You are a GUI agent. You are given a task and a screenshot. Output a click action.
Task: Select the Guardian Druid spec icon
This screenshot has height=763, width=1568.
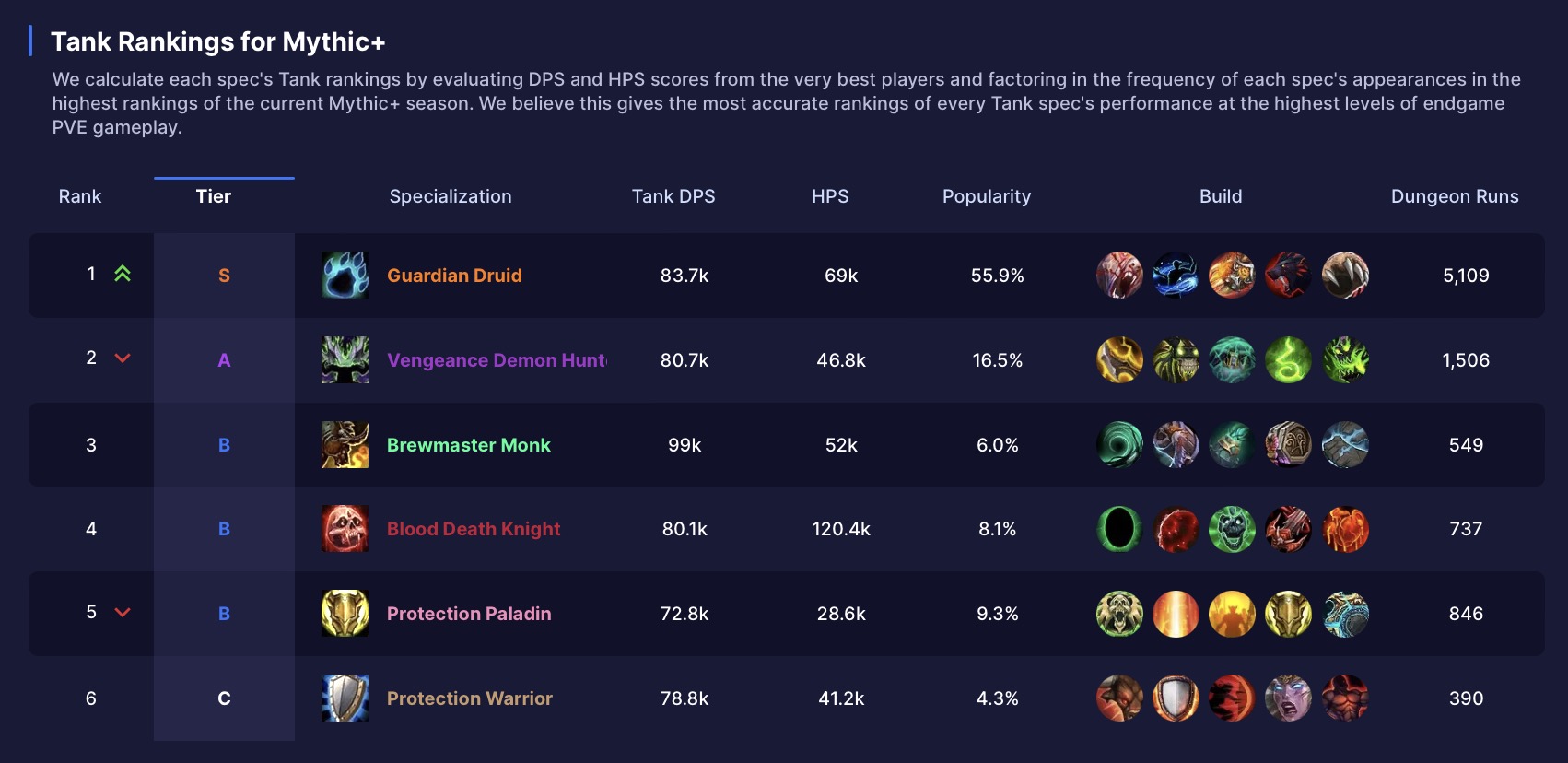coord(344,275)
